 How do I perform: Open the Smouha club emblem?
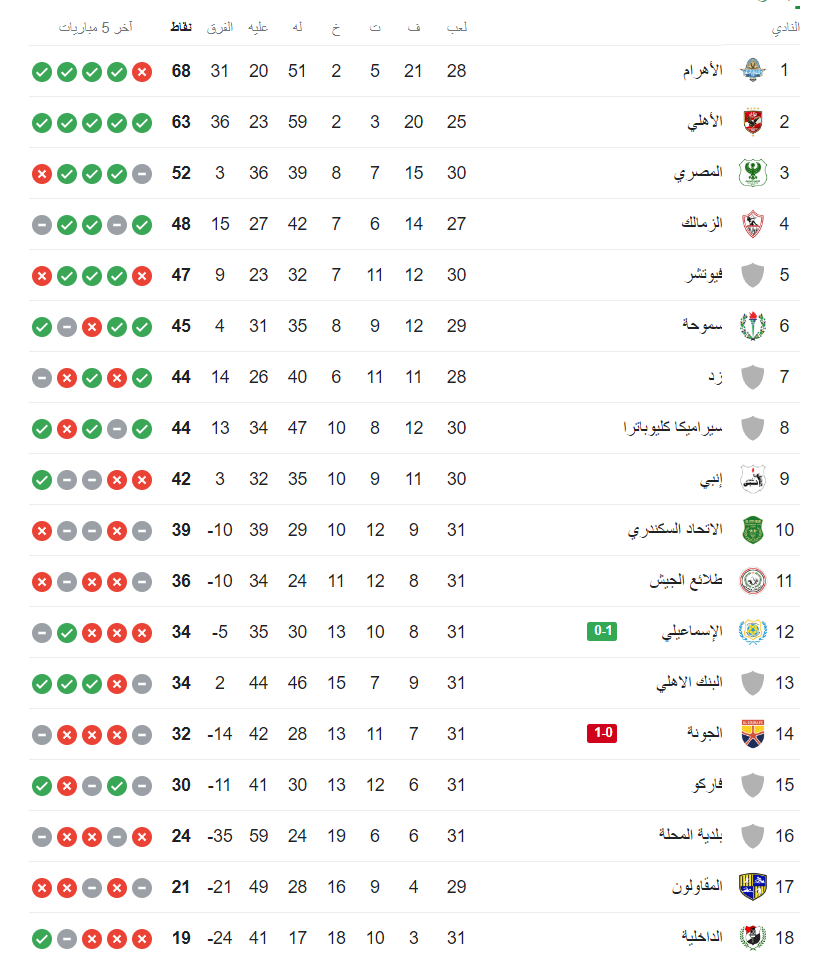click(753, 326)
